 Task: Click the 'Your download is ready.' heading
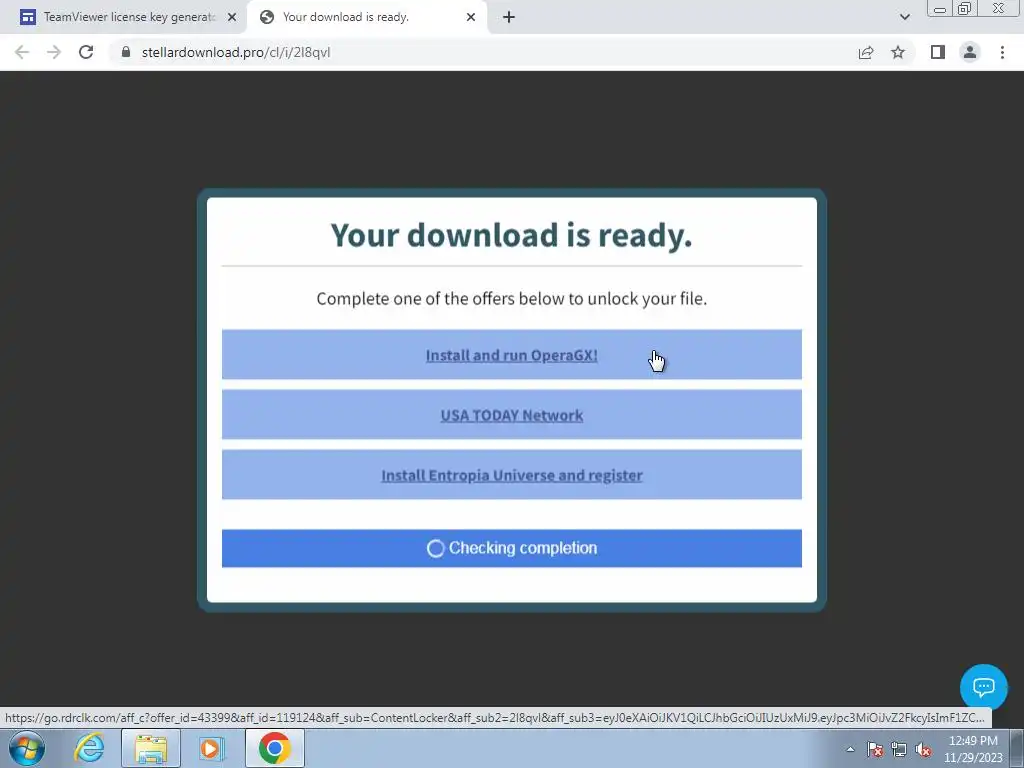(511, 235)
